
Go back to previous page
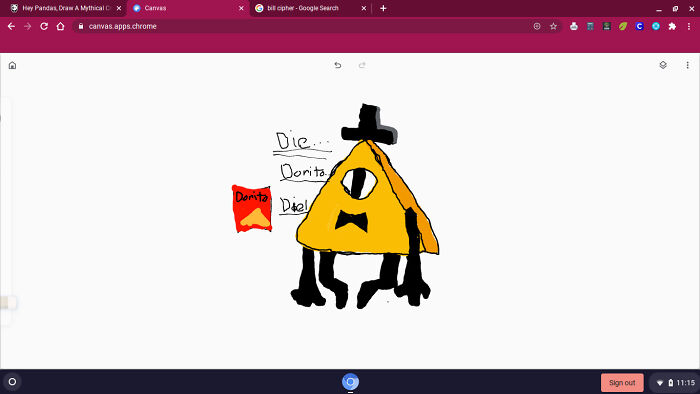click(x=11, y=26)
